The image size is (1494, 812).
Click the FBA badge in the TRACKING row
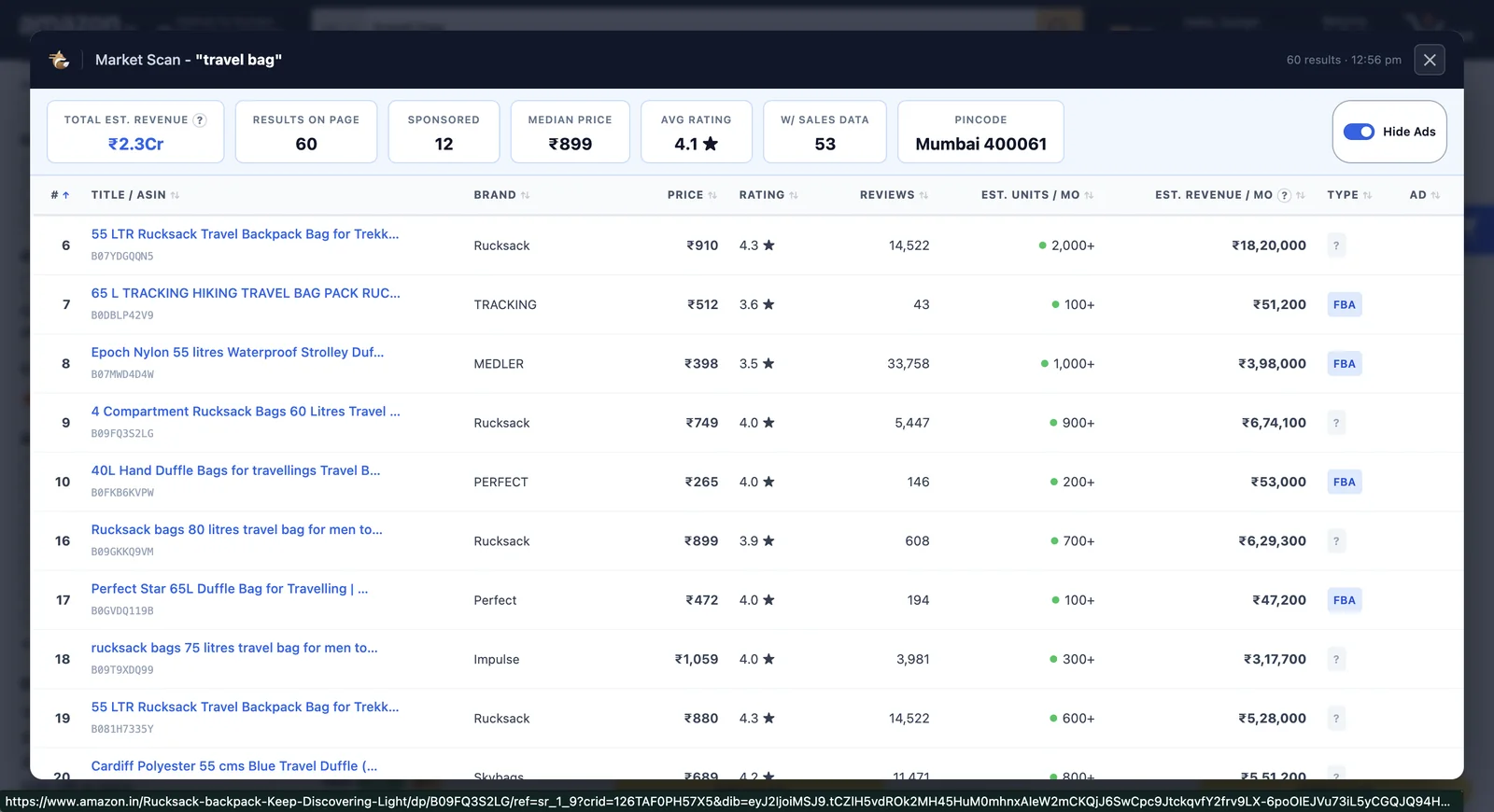point(1345,304)
